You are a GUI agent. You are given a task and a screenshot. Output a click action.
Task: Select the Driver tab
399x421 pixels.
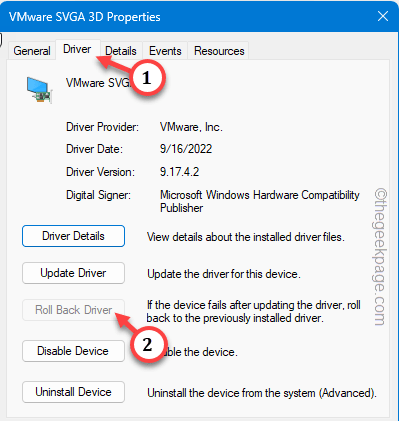click(x=77, y=49)
